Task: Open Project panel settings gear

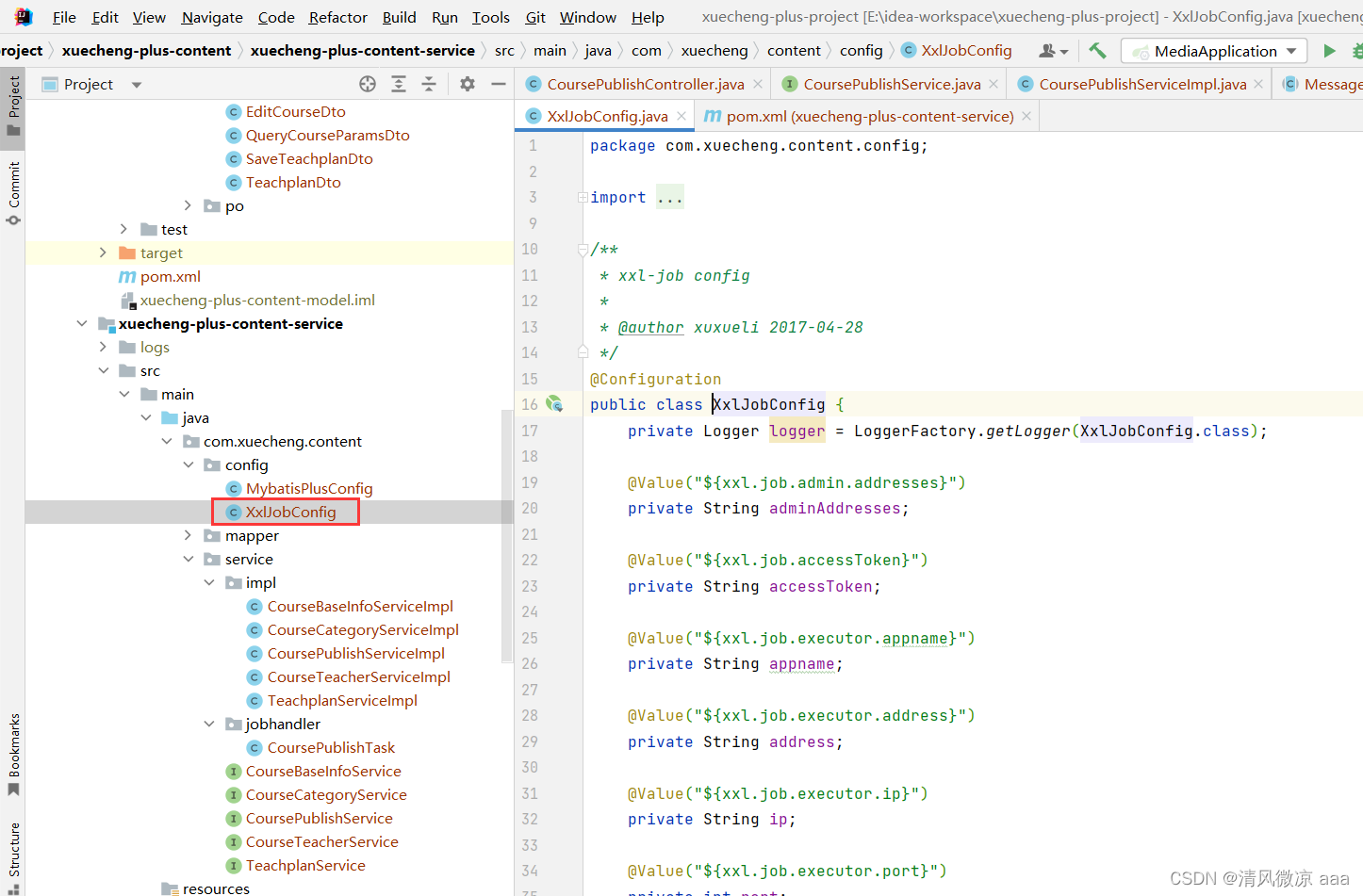Action: [x=468, y=84]
